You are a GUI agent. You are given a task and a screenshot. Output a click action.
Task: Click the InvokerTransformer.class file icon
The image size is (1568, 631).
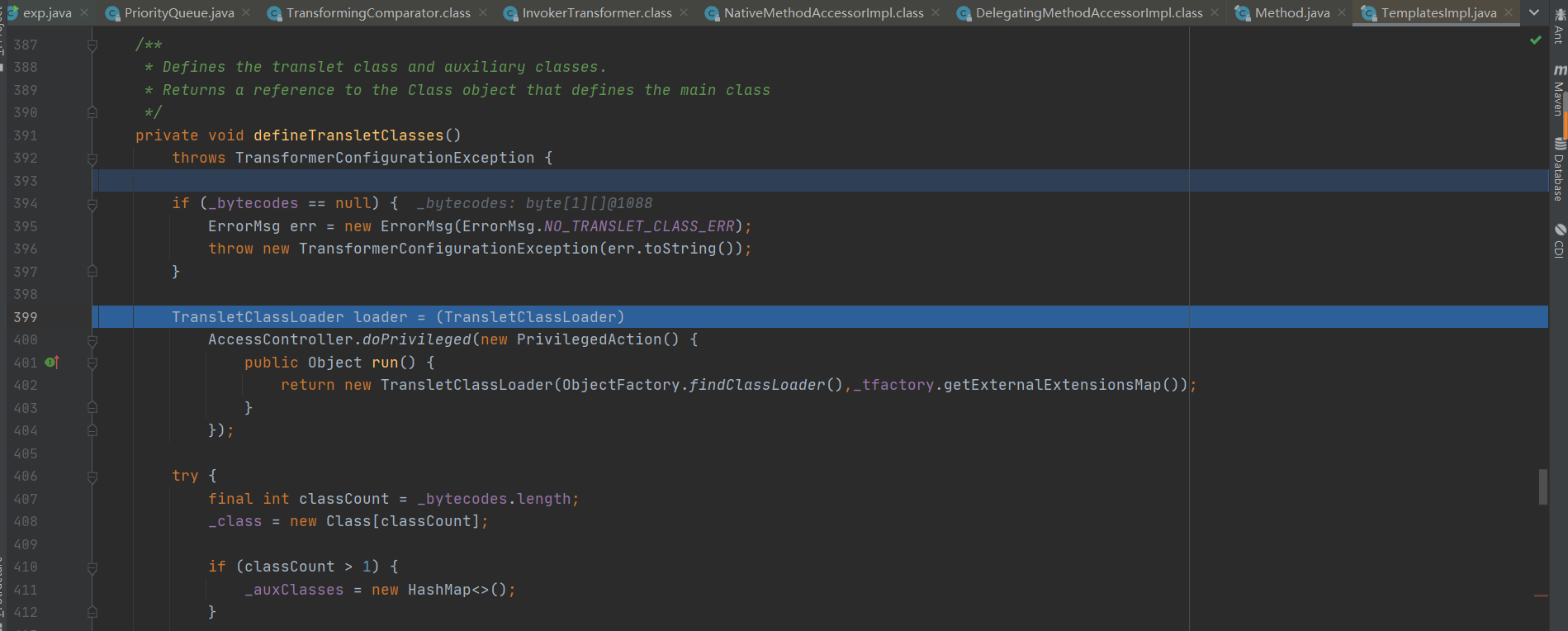coord(511,13)
